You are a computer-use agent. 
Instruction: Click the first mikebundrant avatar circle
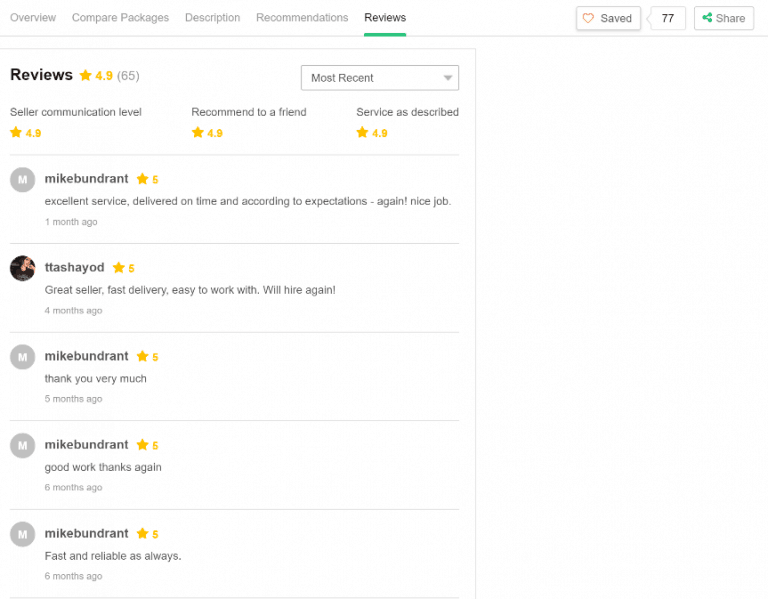pyautogui.click(x=23, y=179)
